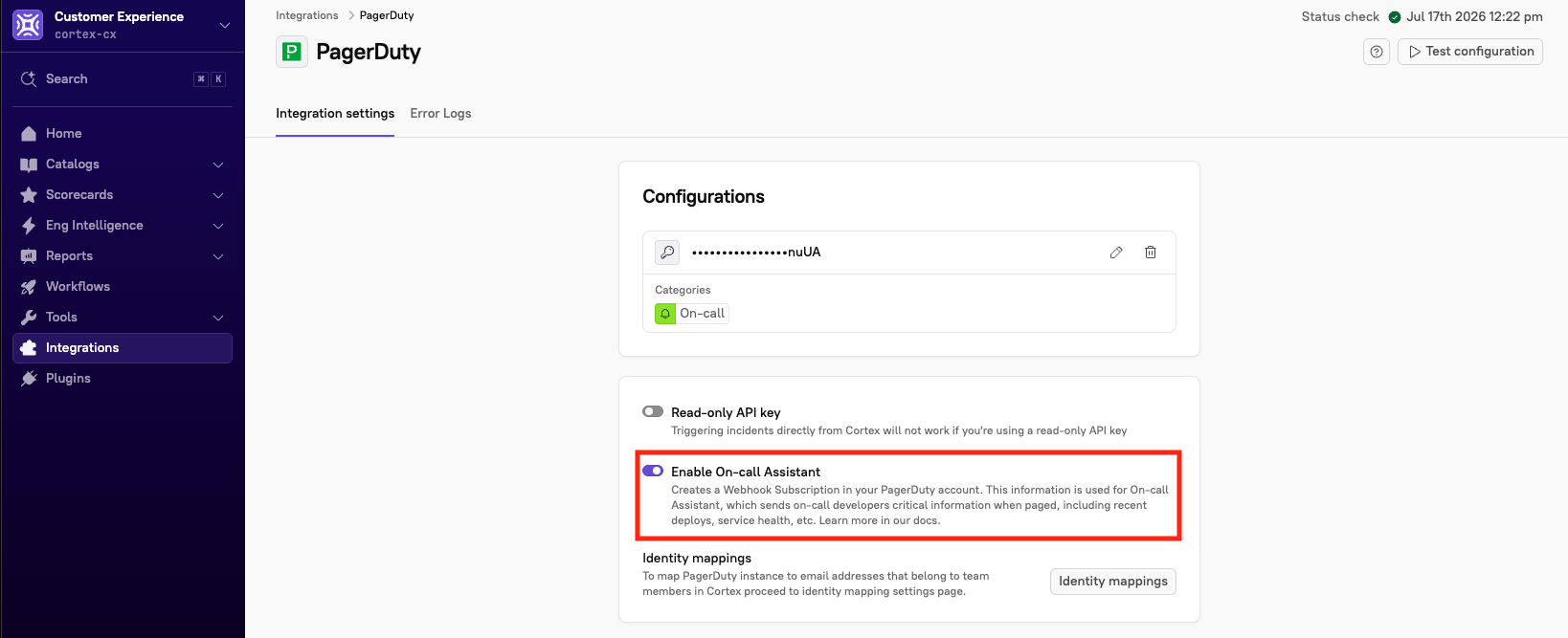Click the On-call category tag

(692, 314)
